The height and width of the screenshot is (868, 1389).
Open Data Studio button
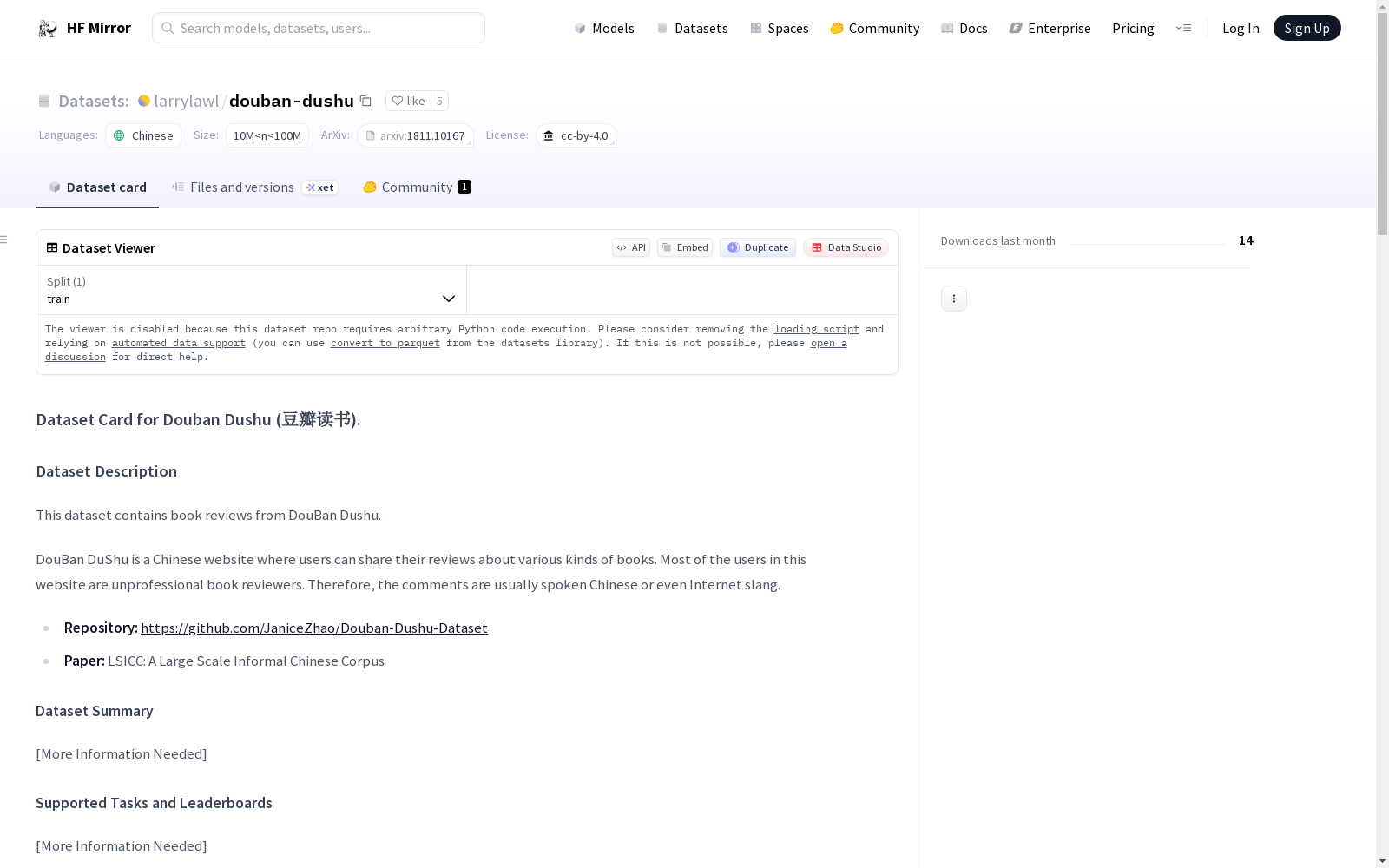(x=846, y=247)
